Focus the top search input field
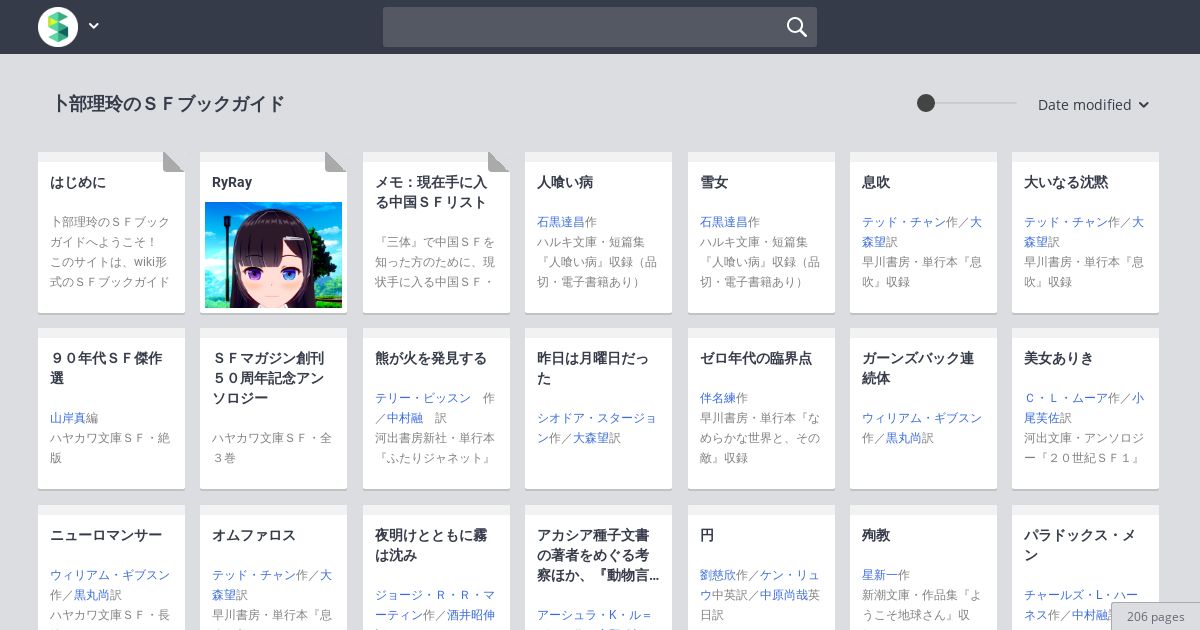1200x630 pixels. pyautogui.click(x=600, y=27)
